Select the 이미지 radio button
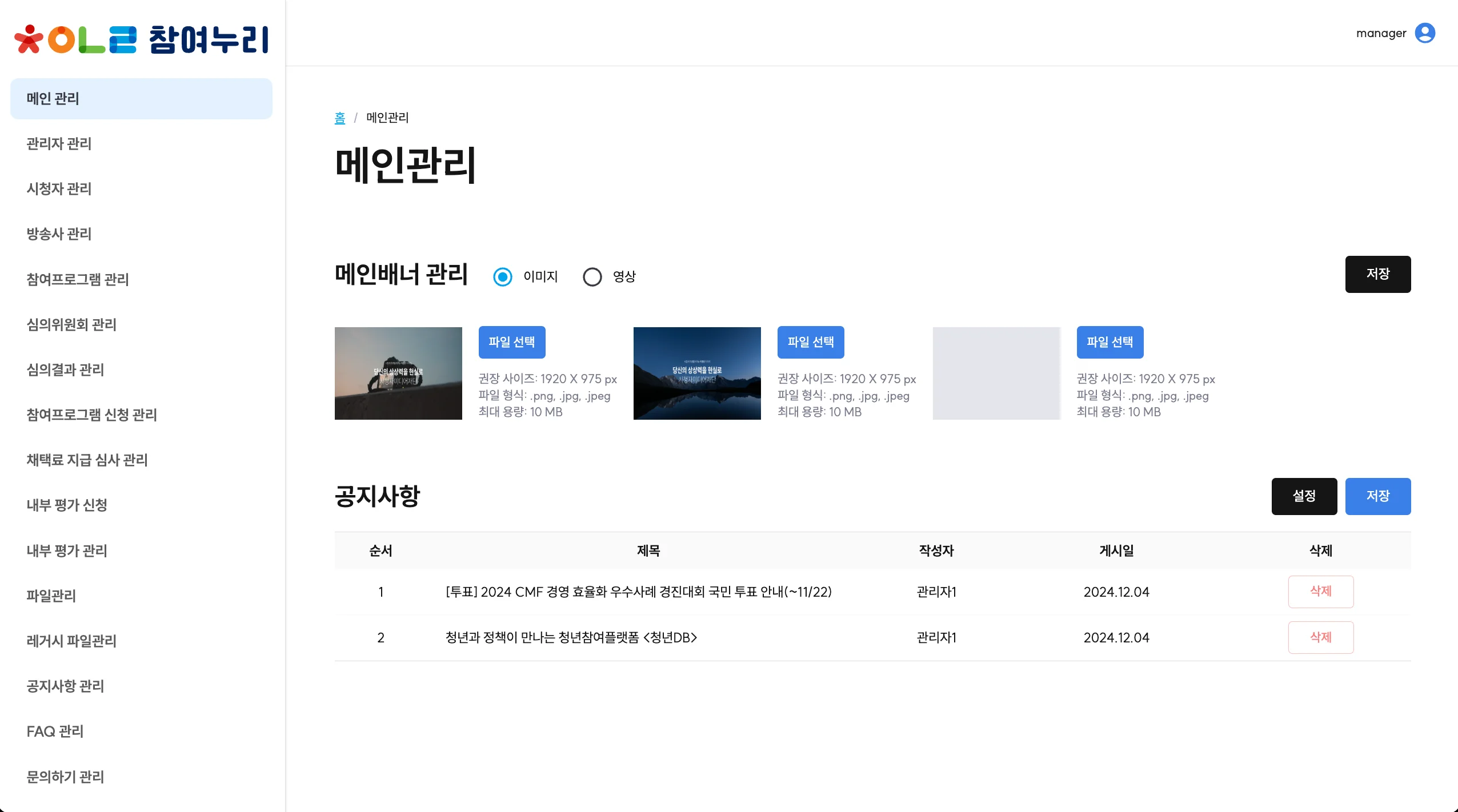Image resolution: width=1458 pixels, height=812 pixels. pyautogui.click(x=501, y=276)
